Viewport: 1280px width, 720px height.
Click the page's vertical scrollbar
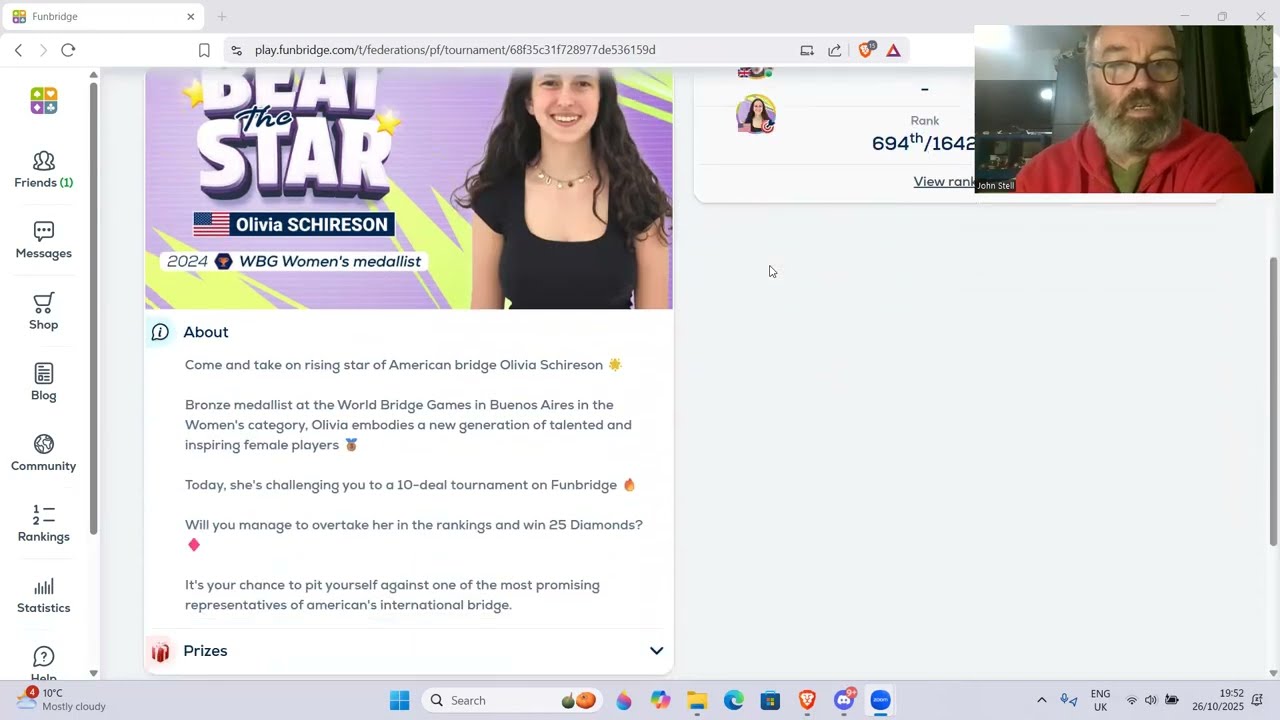1273,401
